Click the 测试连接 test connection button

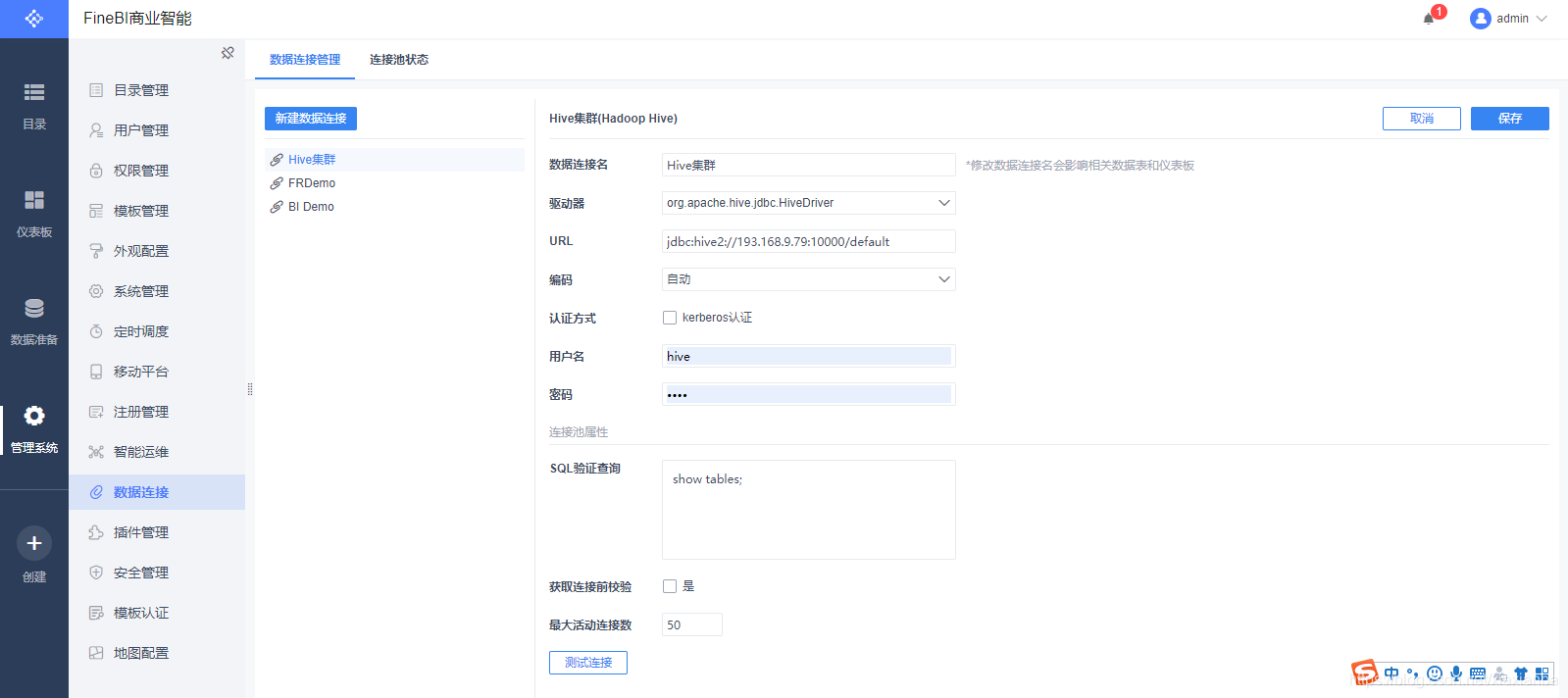(x=588, y=663)
